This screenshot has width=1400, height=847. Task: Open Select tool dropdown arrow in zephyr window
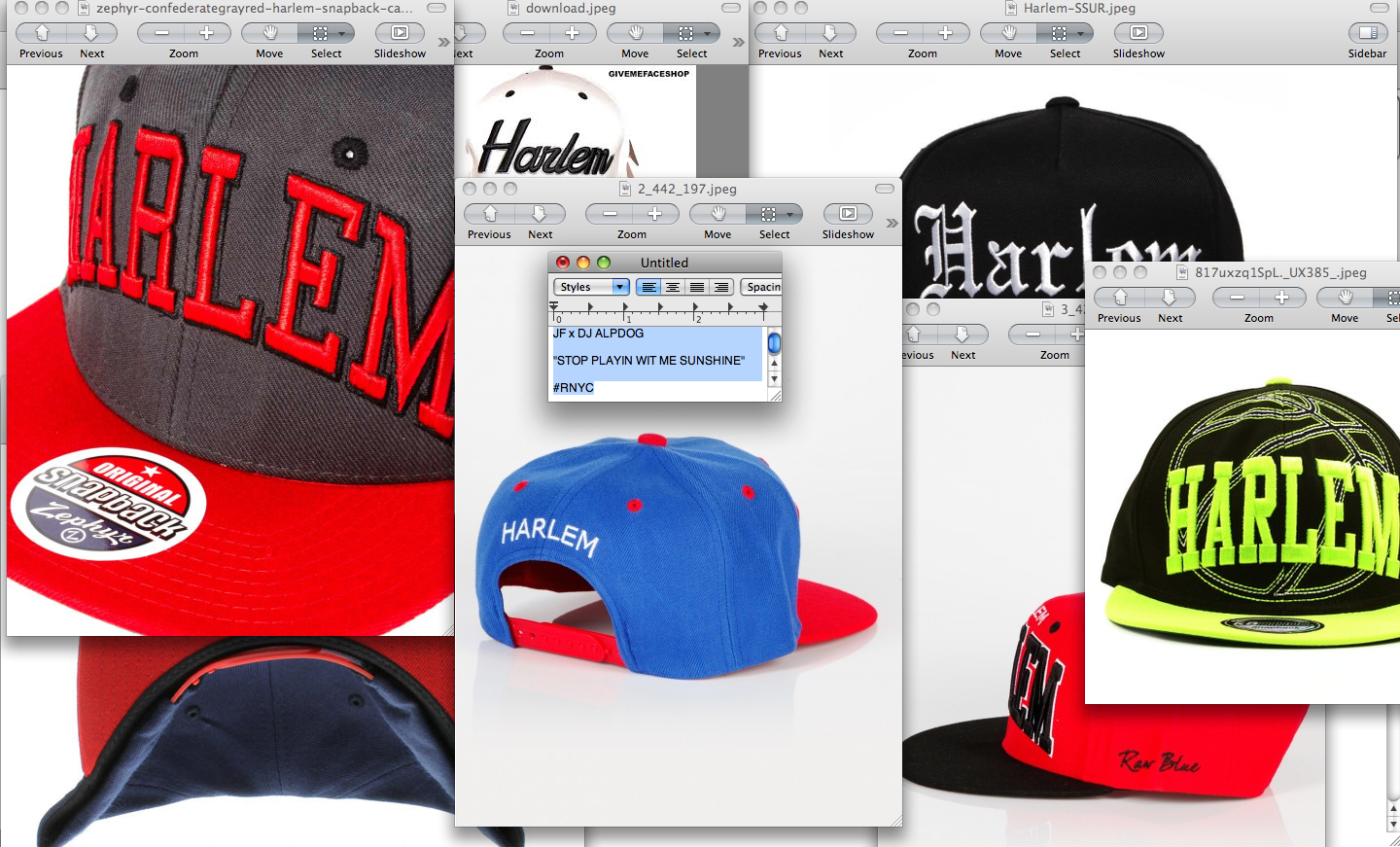tap(343, 33)
